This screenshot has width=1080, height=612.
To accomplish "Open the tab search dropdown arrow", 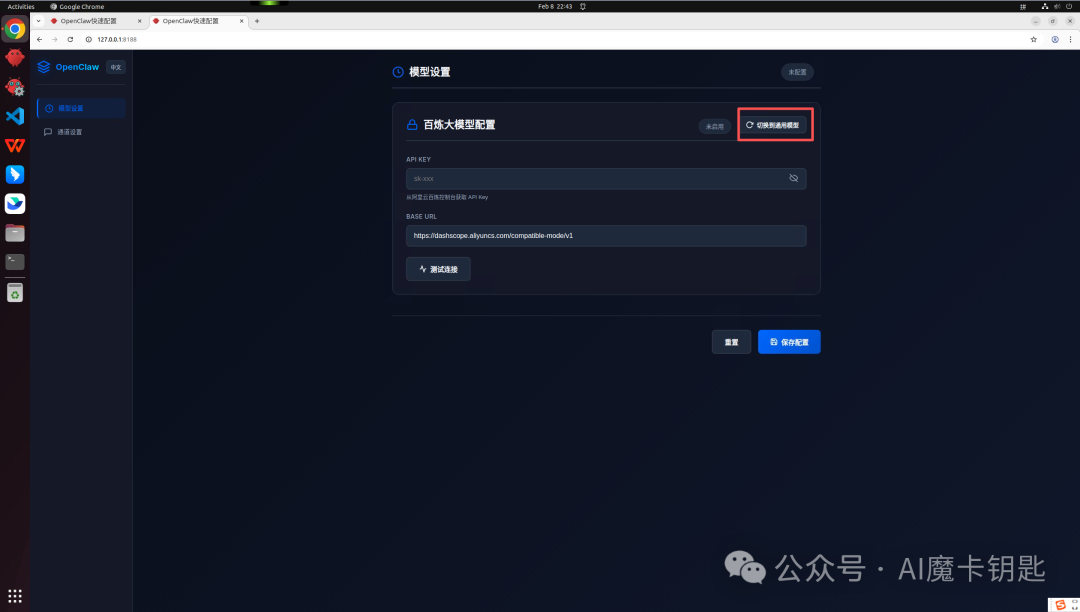I will 39,21.
